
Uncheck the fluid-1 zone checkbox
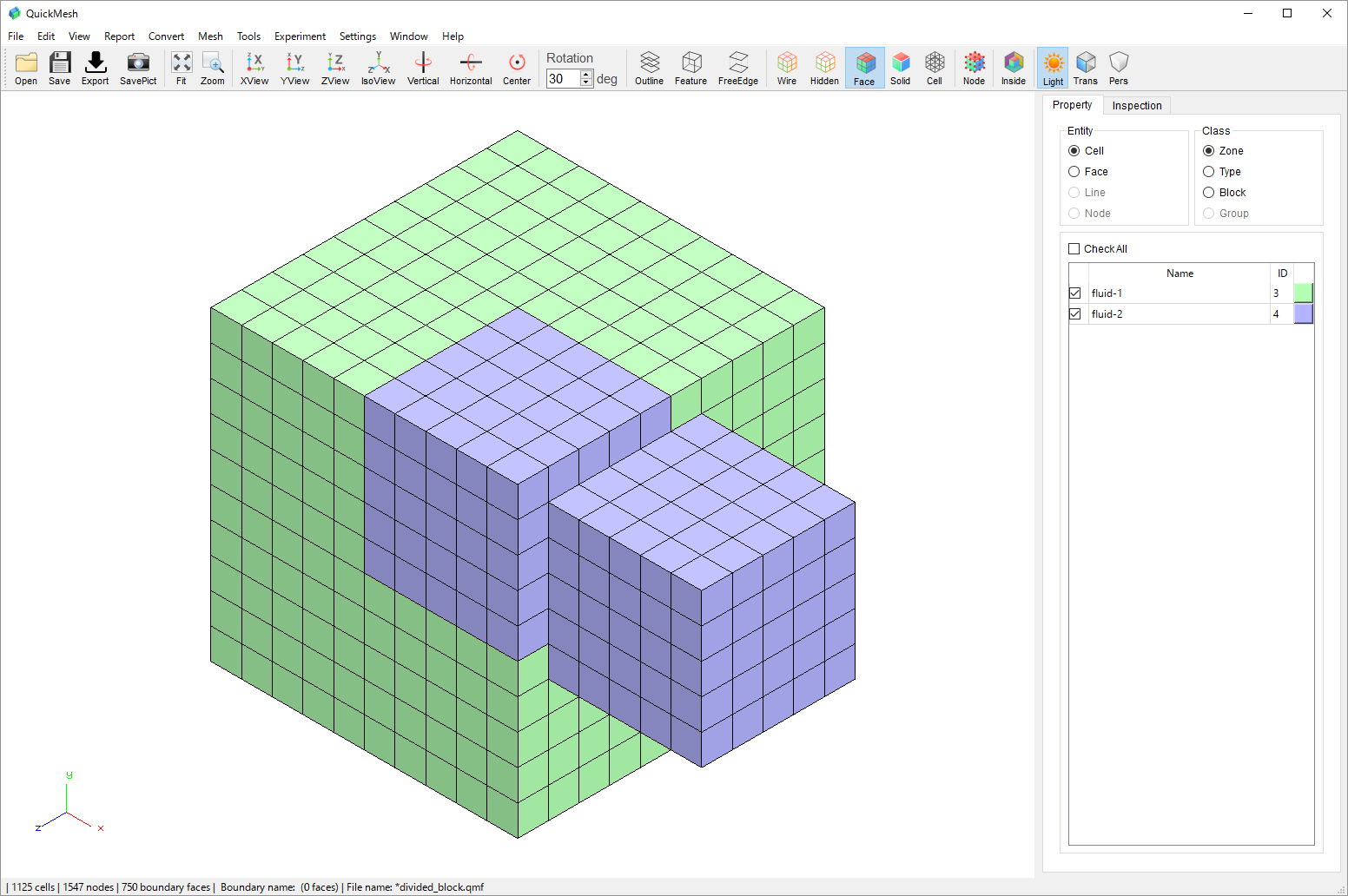(1075, 293)
